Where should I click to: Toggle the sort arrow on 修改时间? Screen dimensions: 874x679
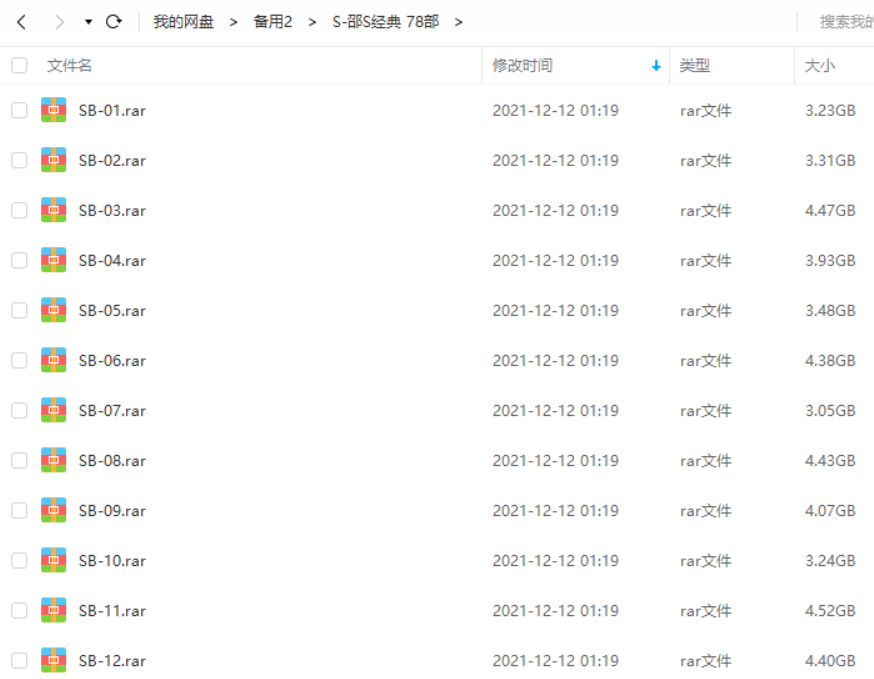(656, 66)
